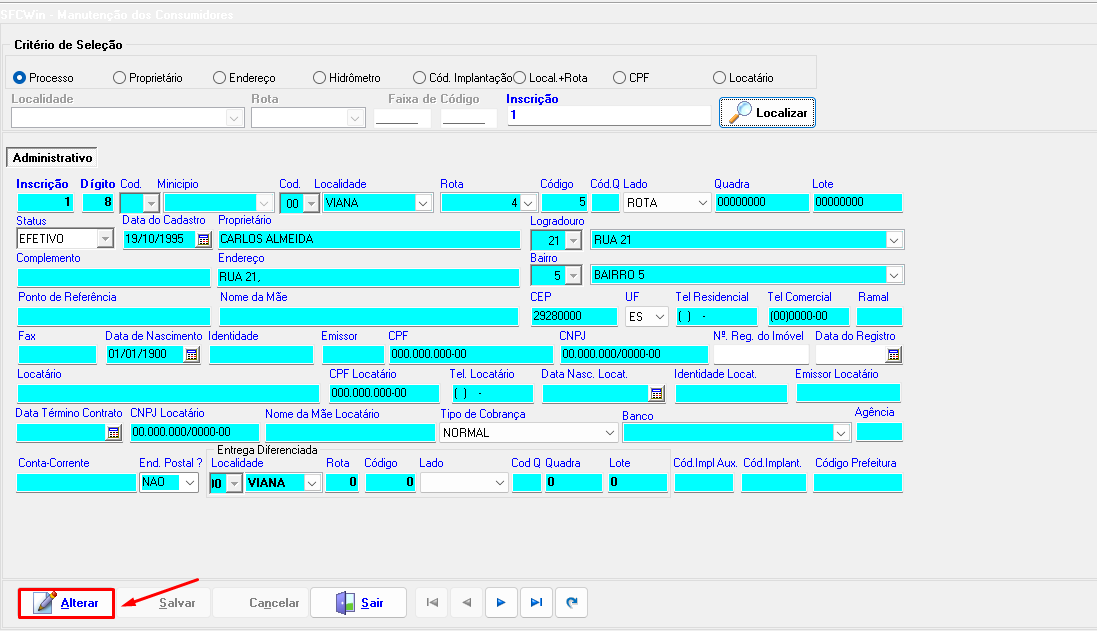Go to first record navigation arrow
Image resolution: width=1097 pixels, height=631 pixels.
click(x=431, y=603)
